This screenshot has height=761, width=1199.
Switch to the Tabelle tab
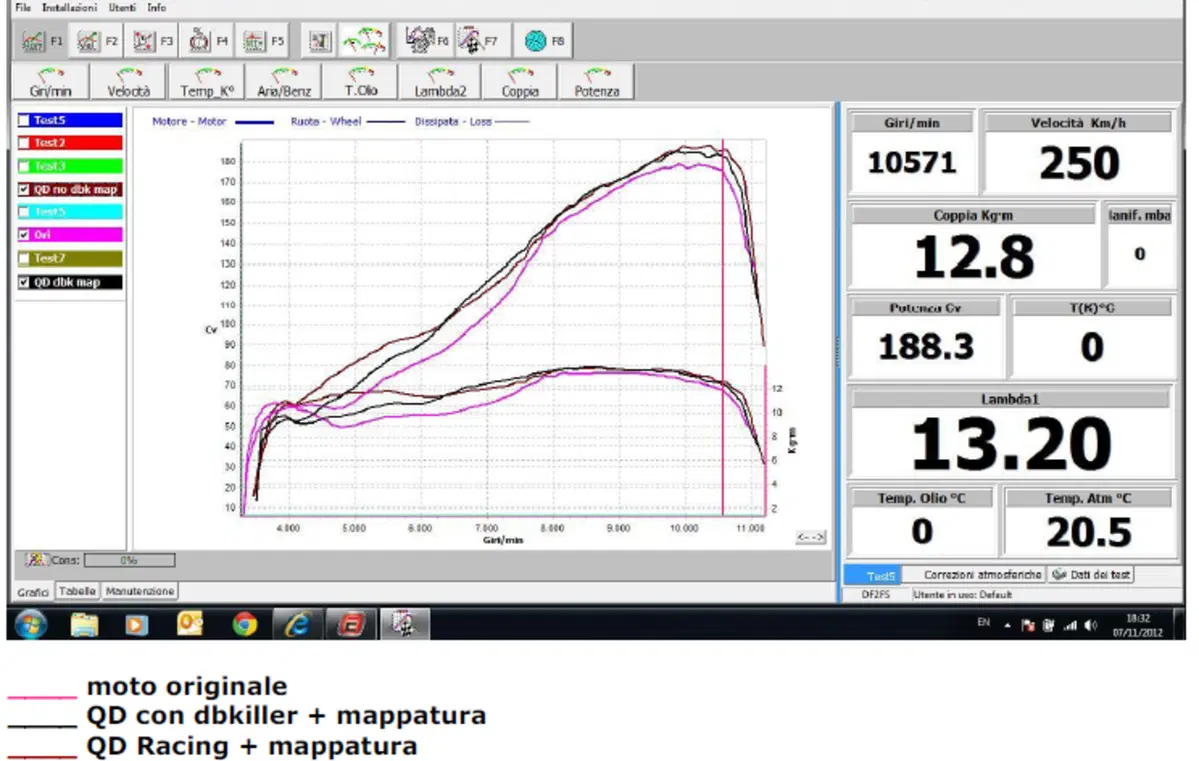pos(77,591)
